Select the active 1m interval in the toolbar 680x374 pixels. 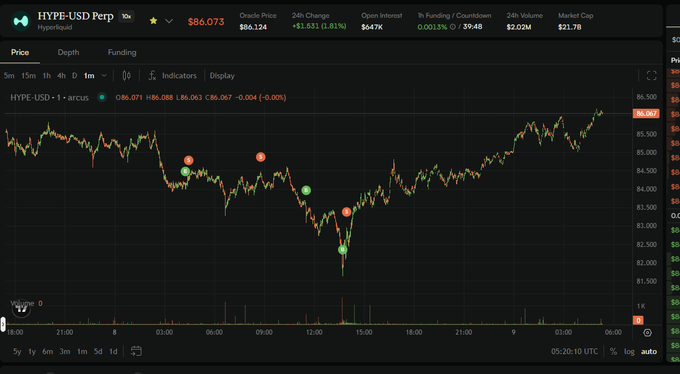(x=89, y=75)
